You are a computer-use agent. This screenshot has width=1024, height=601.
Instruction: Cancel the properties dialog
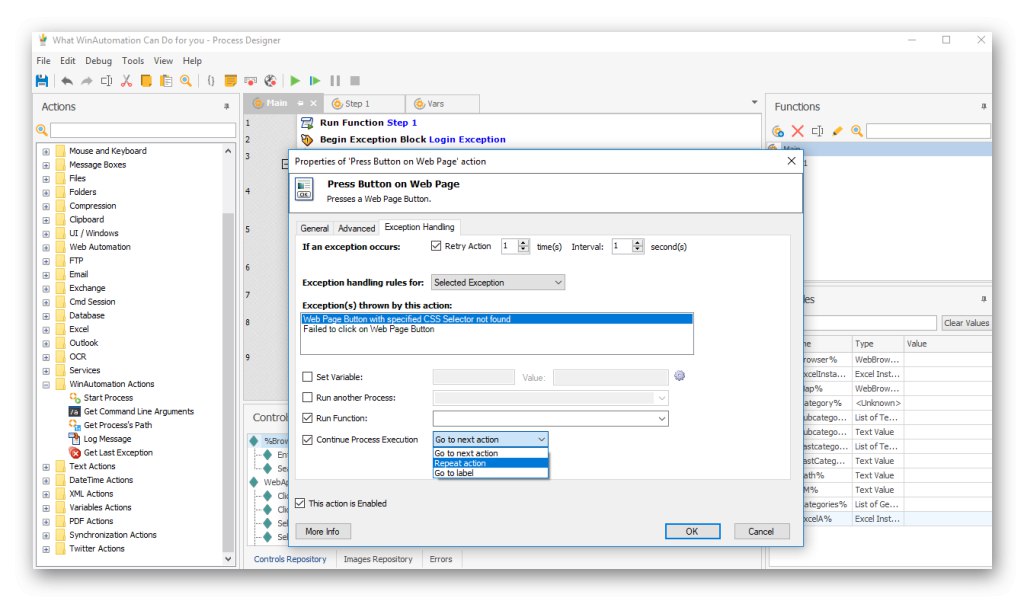(761, 531)
